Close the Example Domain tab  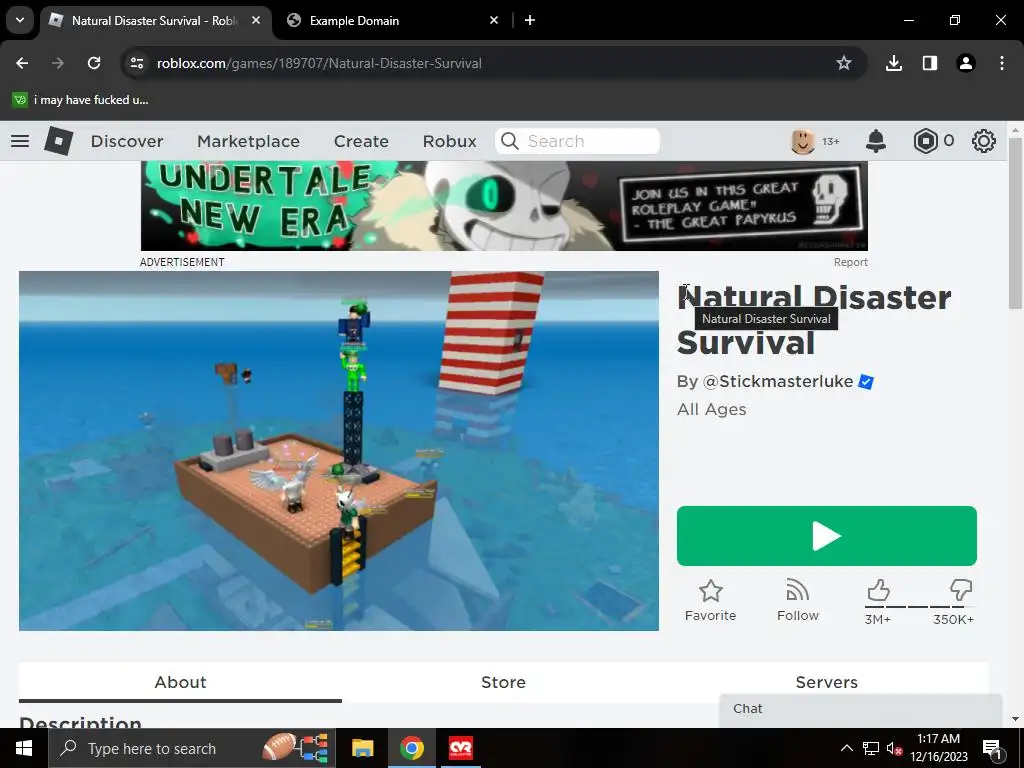click(x=494, y=20)
